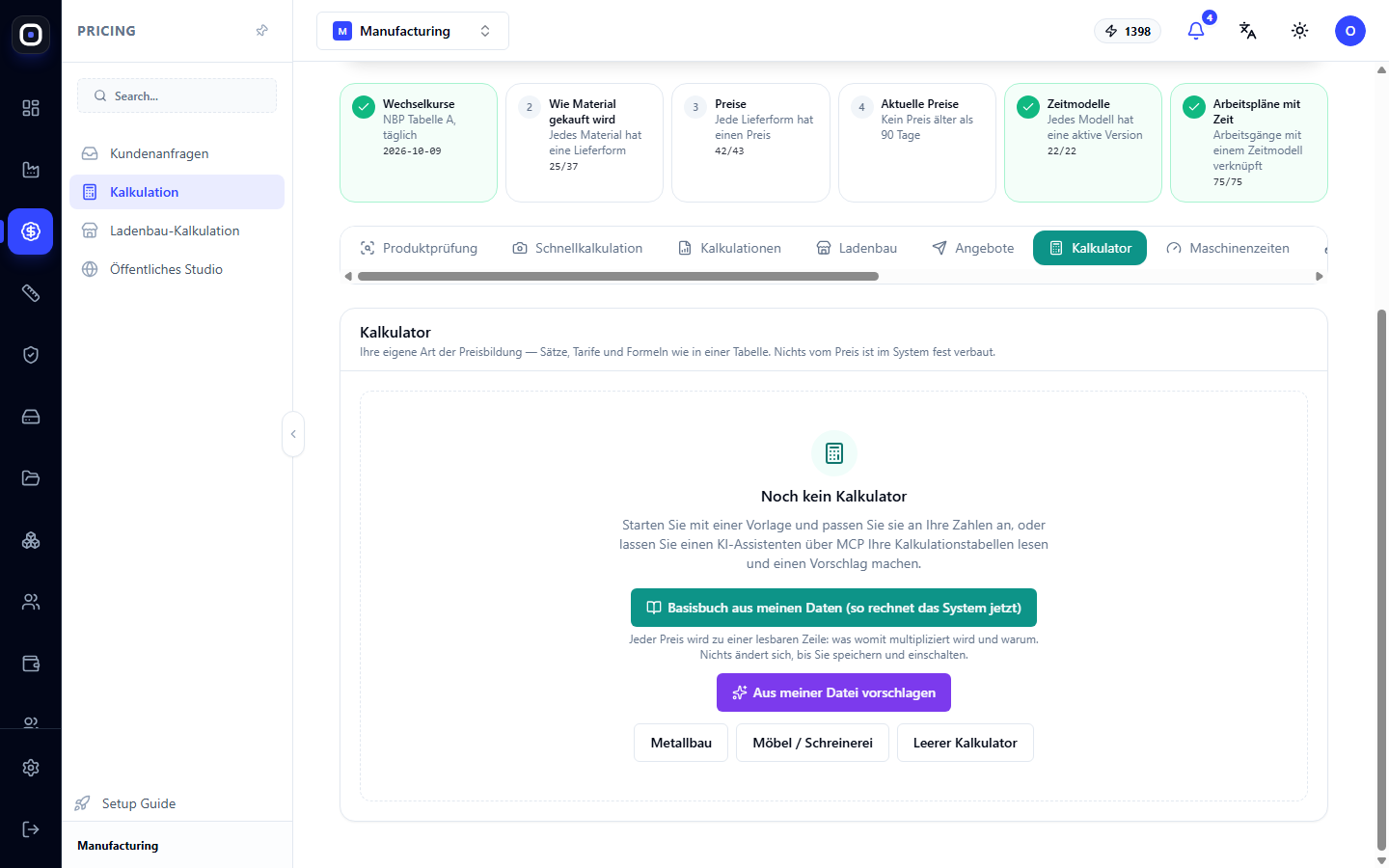Switch to the Schnellkalkulation tab
Viewport: 1389px width, 868px height.
tap(577, 248)
